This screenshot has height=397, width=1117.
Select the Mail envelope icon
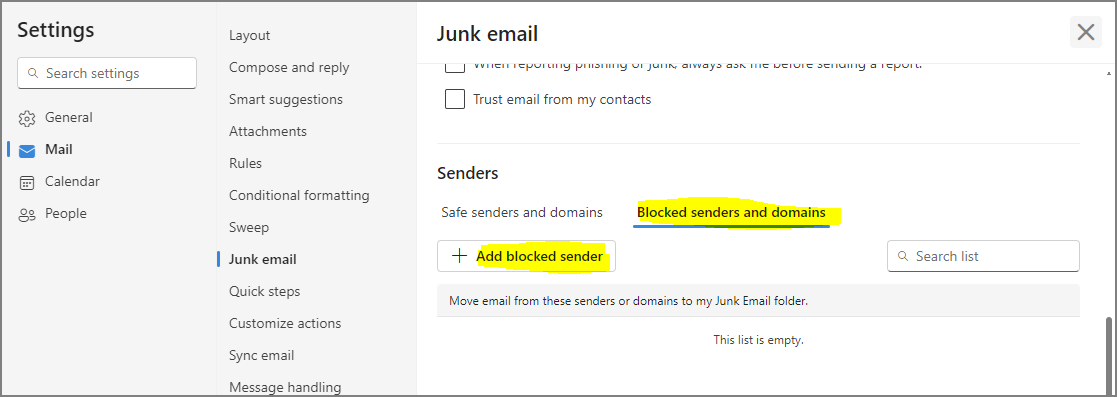point(27,150)
